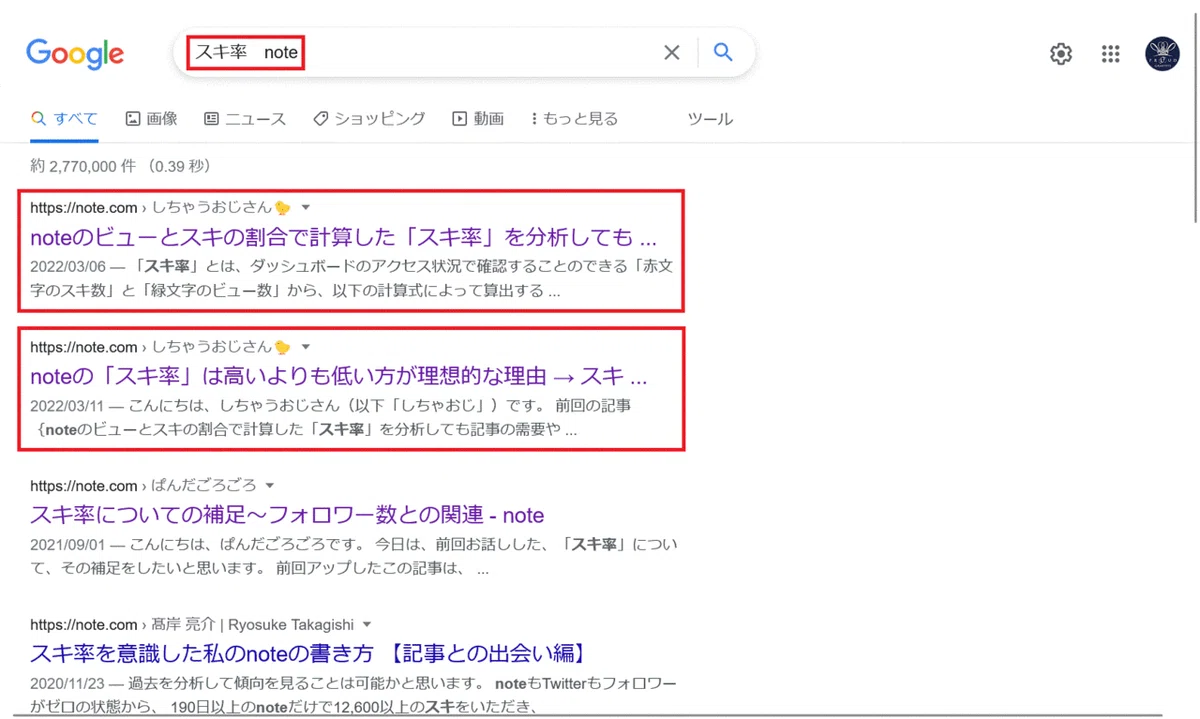Open the account profile avatar
Screen dimensions: 1200x719
1162,54
